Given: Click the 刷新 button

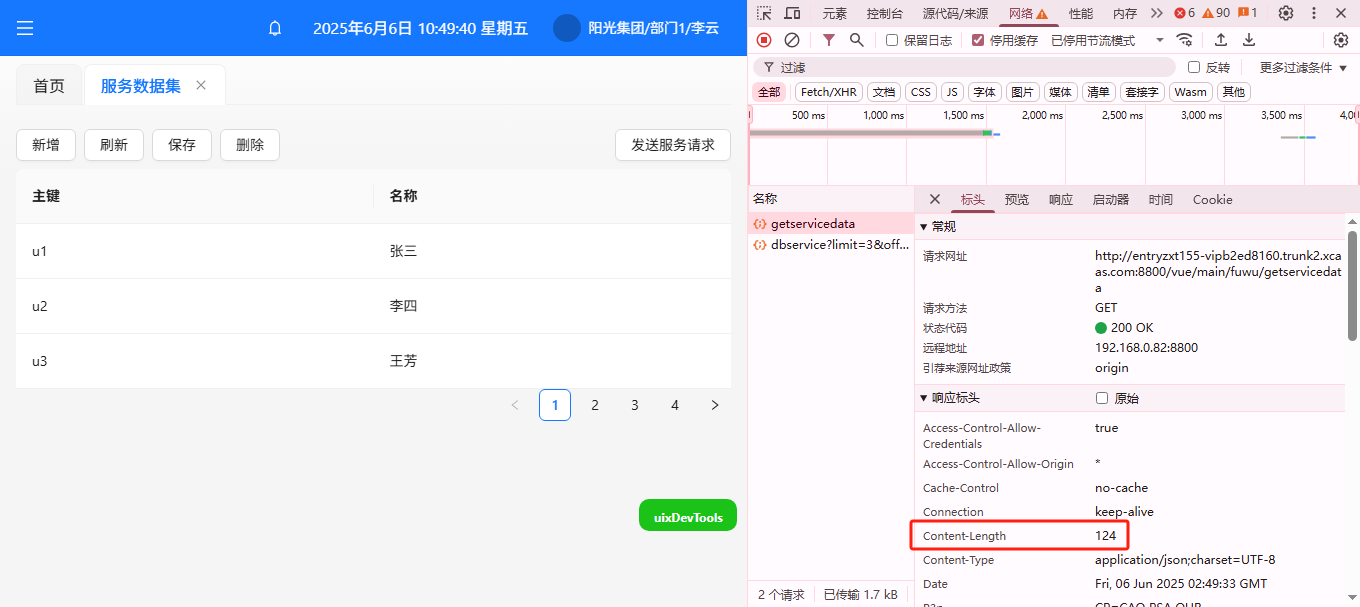Looking at the screenshot, I should (x=114, y=145).
